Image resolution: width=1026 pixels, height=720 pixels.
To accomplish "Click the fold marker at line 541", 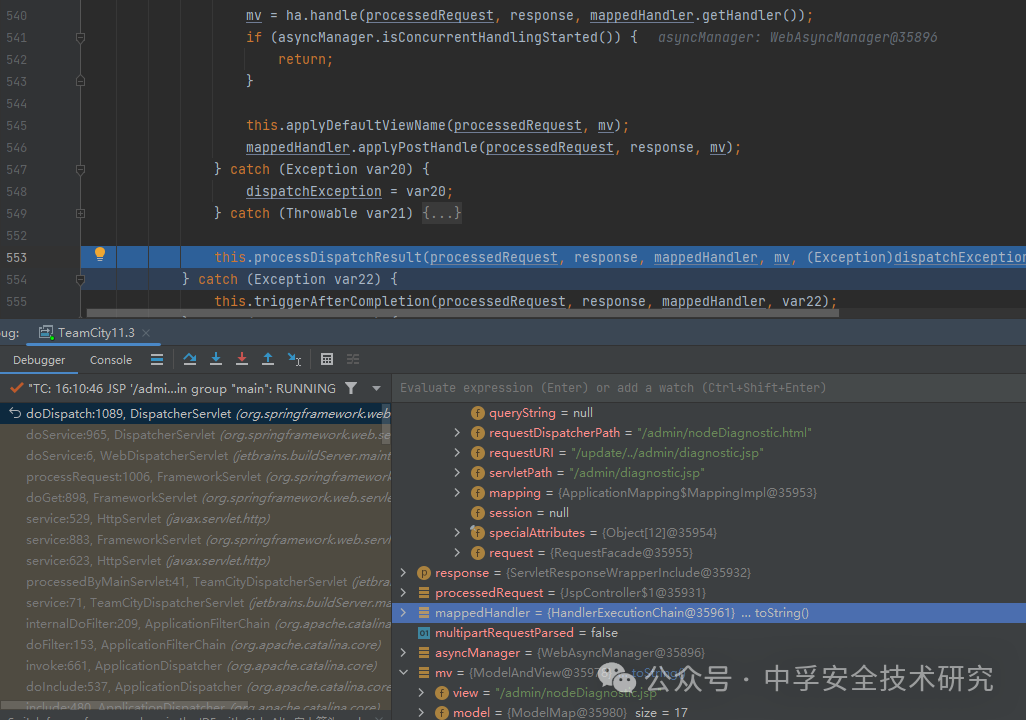I will point(80,37).
